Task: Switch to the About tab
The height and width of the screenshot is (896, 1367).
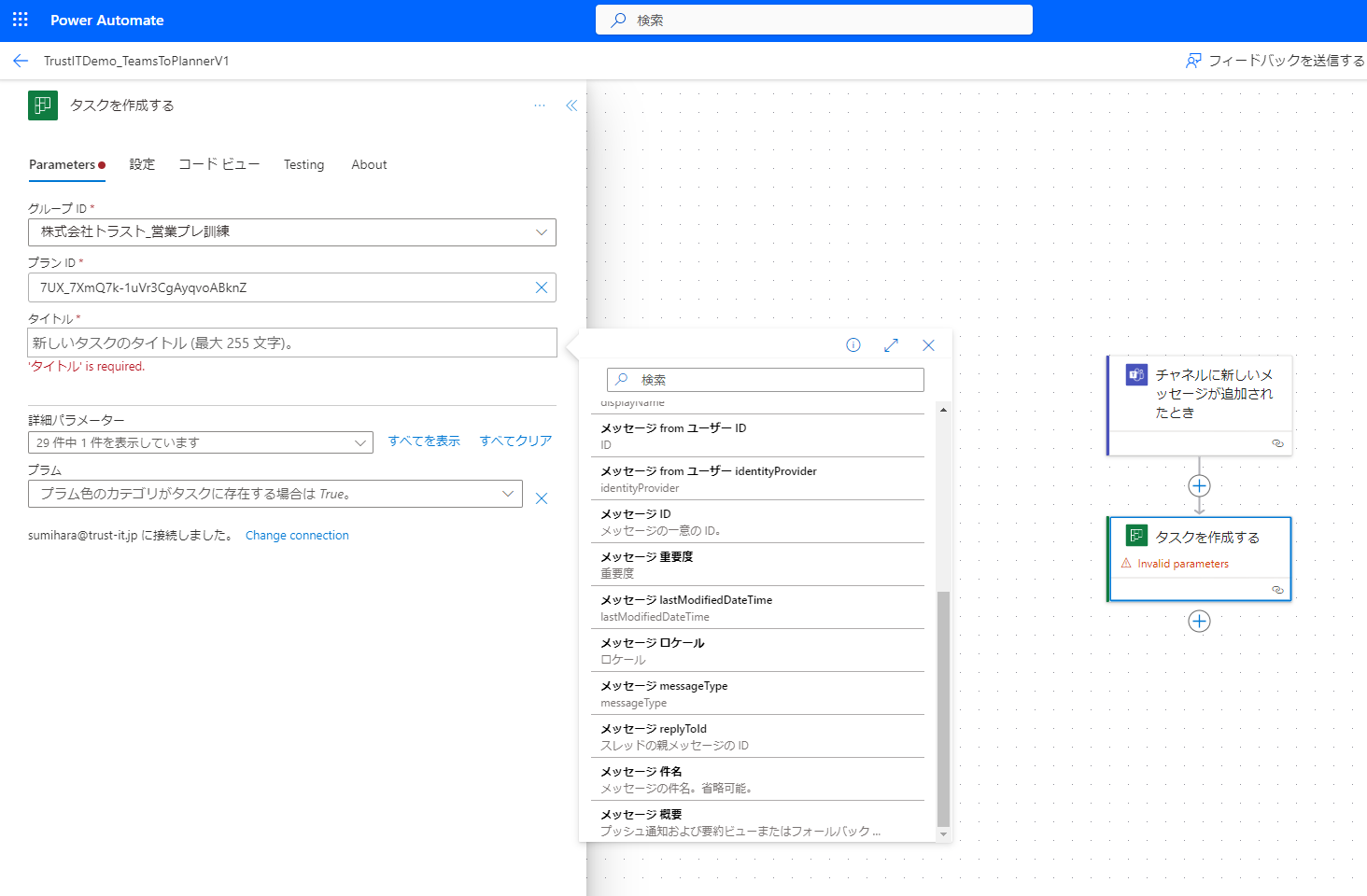Action: pyautogui.click(x=369, y=164)
